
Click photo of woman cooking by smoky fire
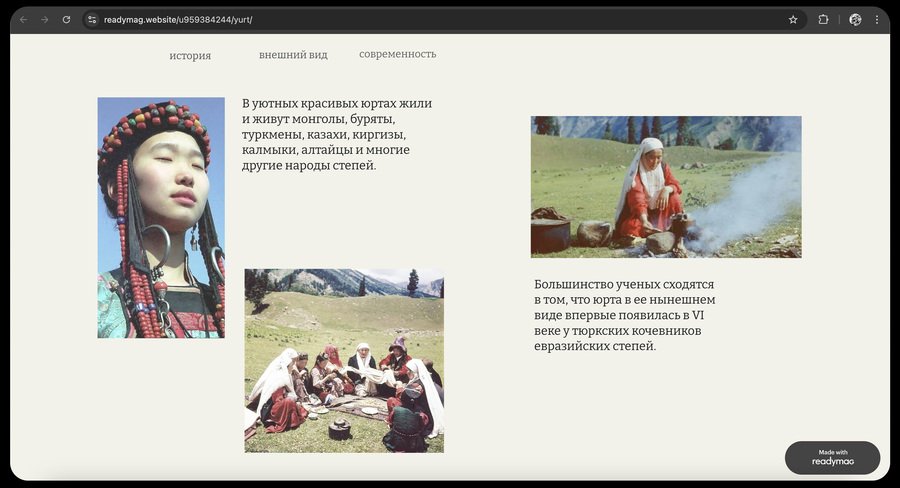pyautogui.click(x=666, y=187)
